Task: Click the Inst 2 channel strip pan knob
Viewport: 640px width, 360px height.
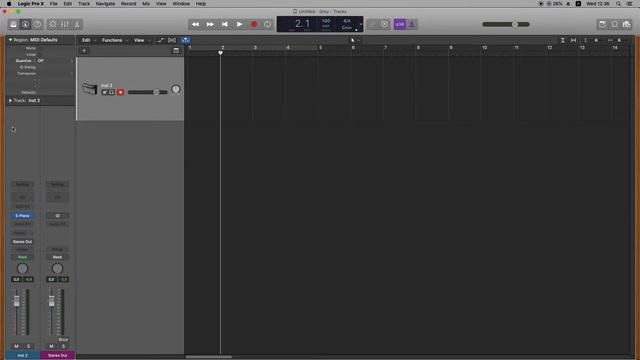Action: [x=22, y=269]
